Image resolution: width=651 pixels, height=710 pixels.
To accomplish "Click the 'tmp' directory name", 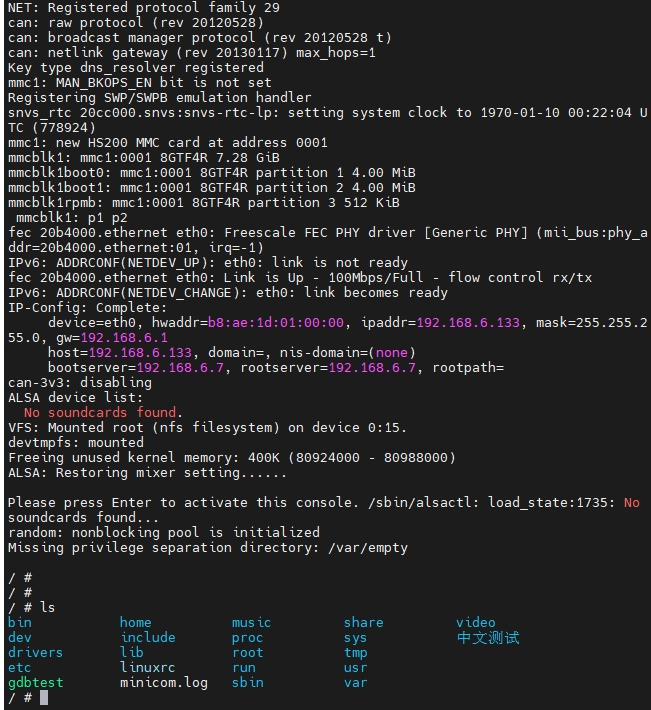I will click(355, 652).
